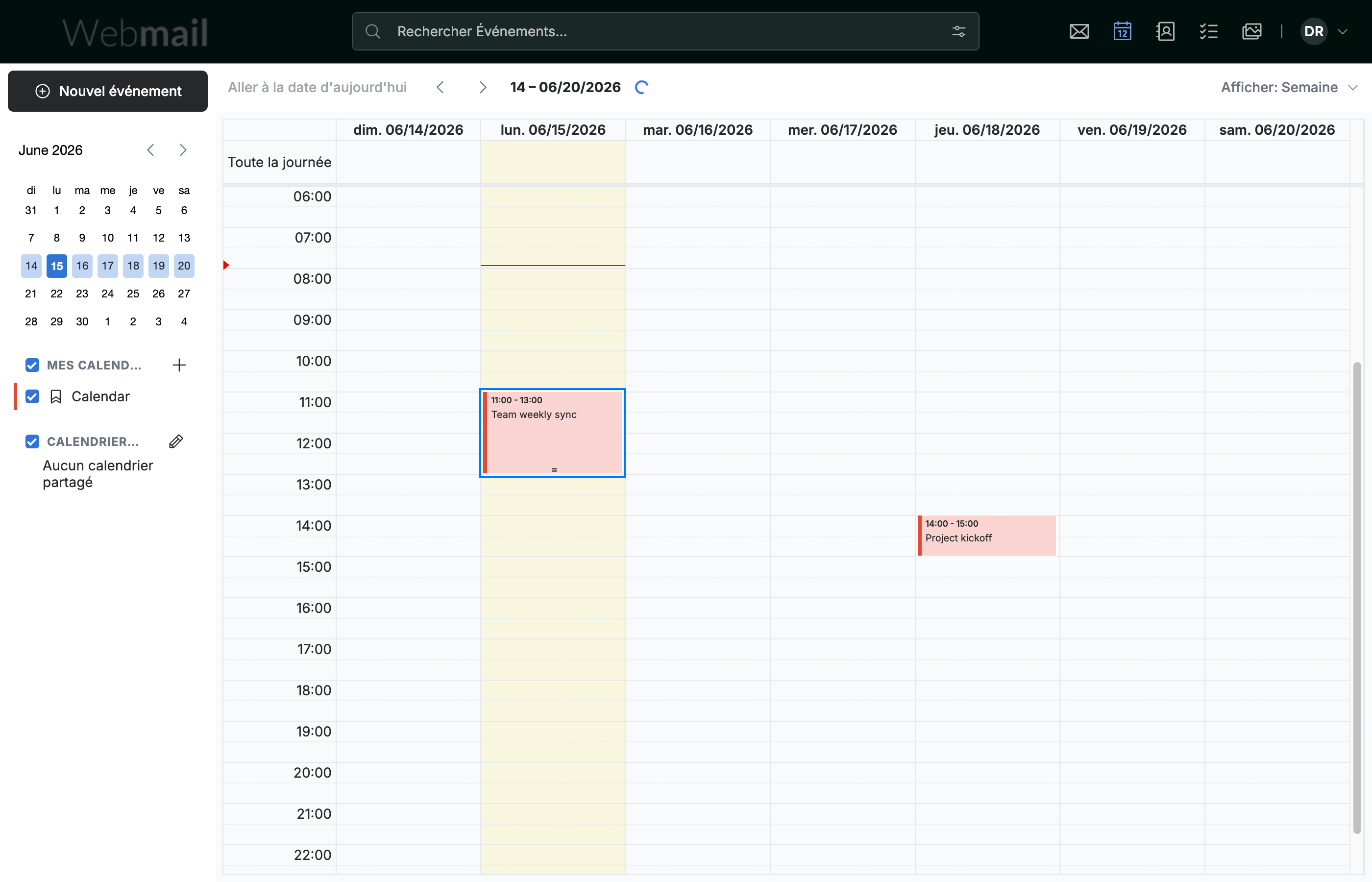Open the Calendar module icon
The image size is (1372, 882).
(x=1122, y=31)
